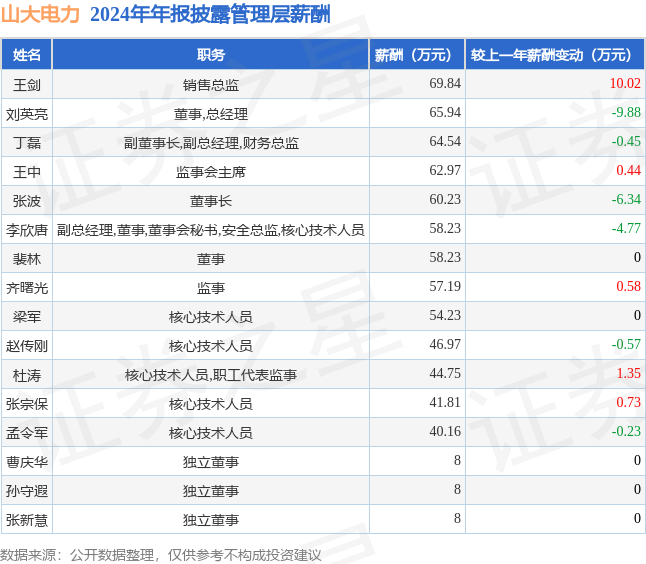Select the name 王中
The height and width of the screenshot is (564, 646).
27,172
